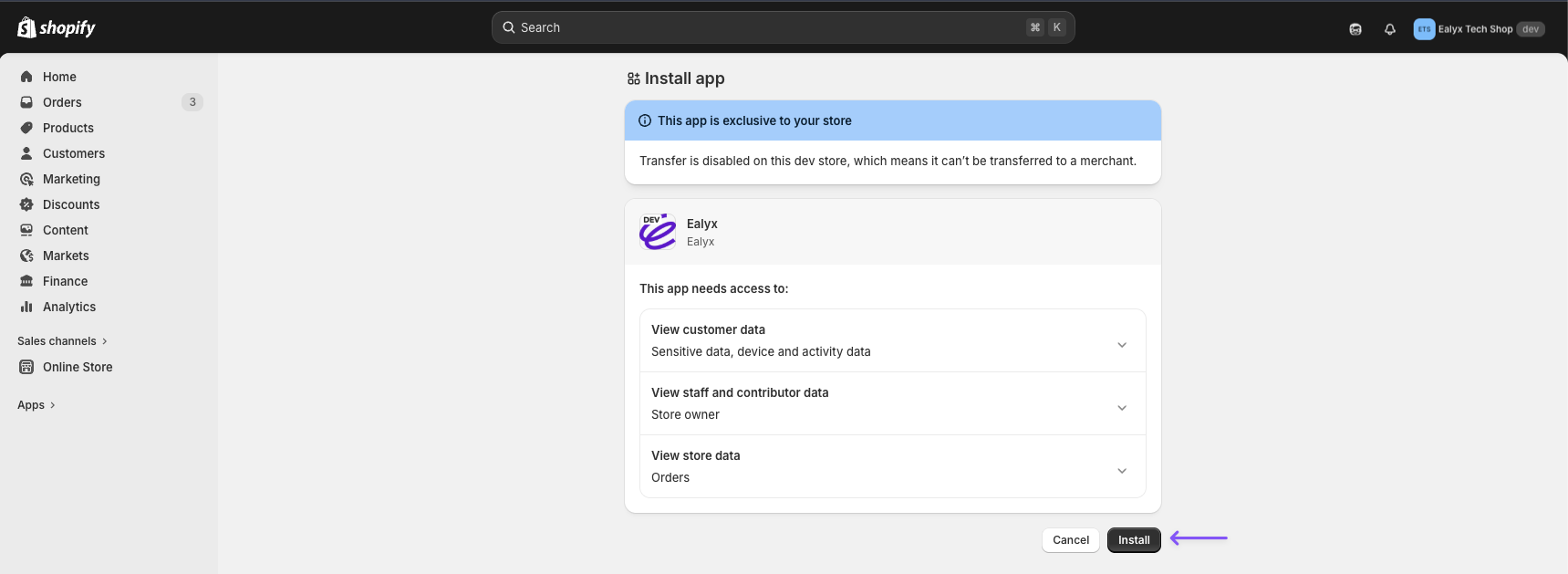Open the Sidekick assistant icon
This screenshot has width=1568, height=574.
(1355, 29)
